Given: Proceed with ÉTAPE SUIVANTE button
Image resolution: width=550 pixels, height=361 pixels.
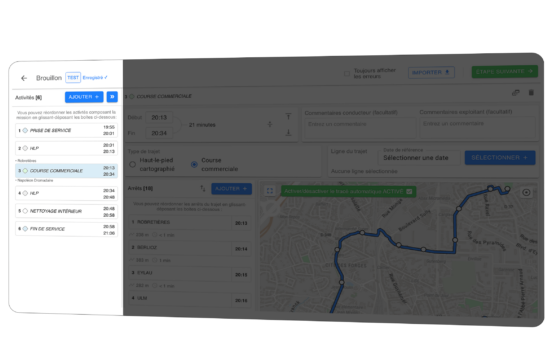Looking at the screenshot, I should [x=504, y=72].
